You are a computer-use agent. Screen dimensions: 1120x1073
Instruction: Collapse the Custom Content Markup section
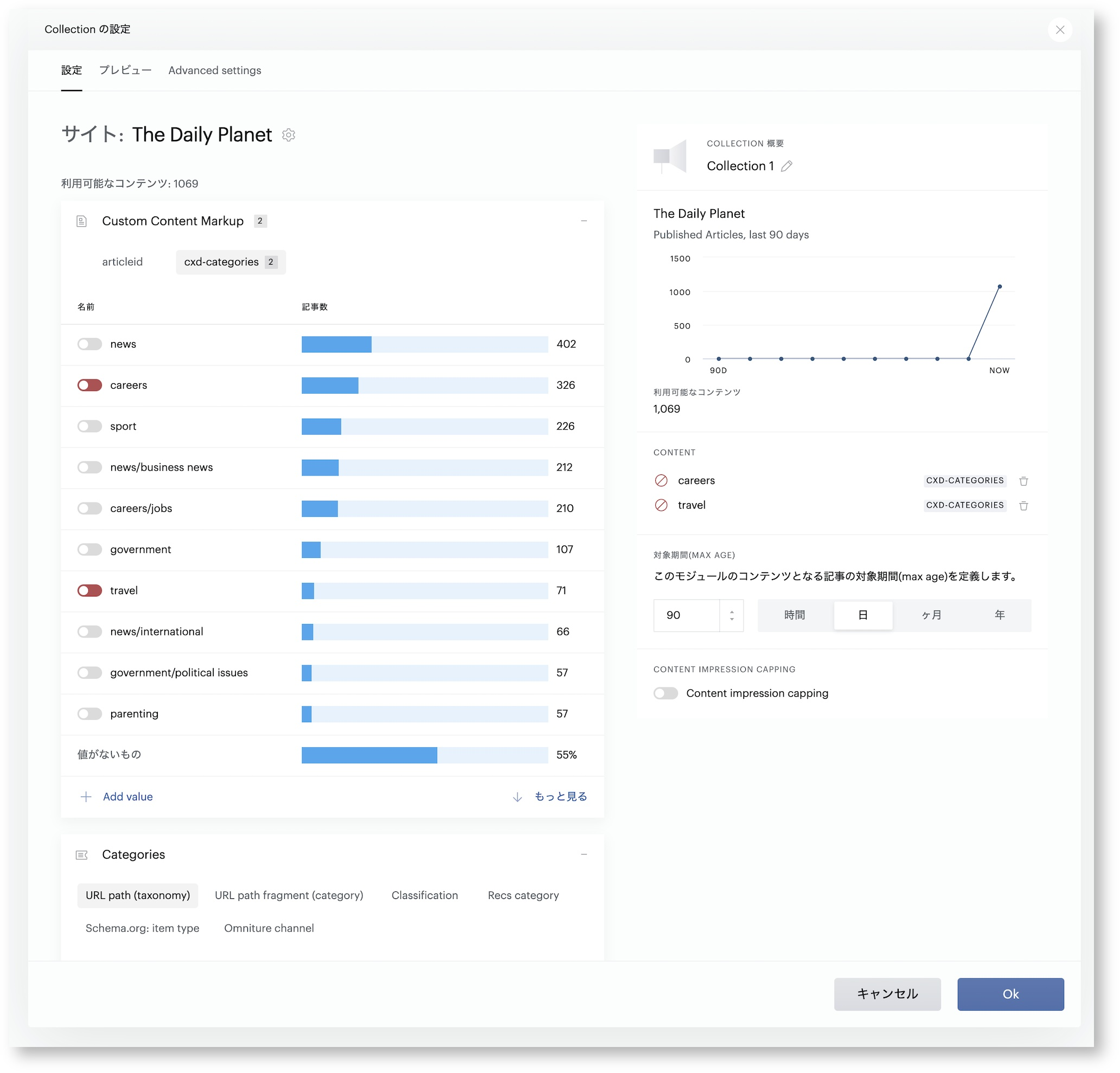point(584,221)
